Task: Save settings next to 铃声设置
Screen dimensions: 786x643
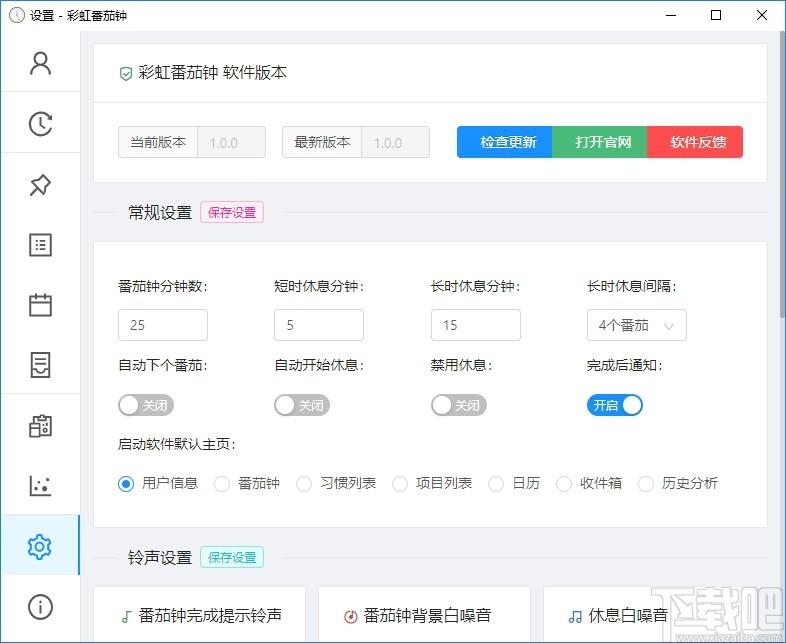Action: point(232,557)
